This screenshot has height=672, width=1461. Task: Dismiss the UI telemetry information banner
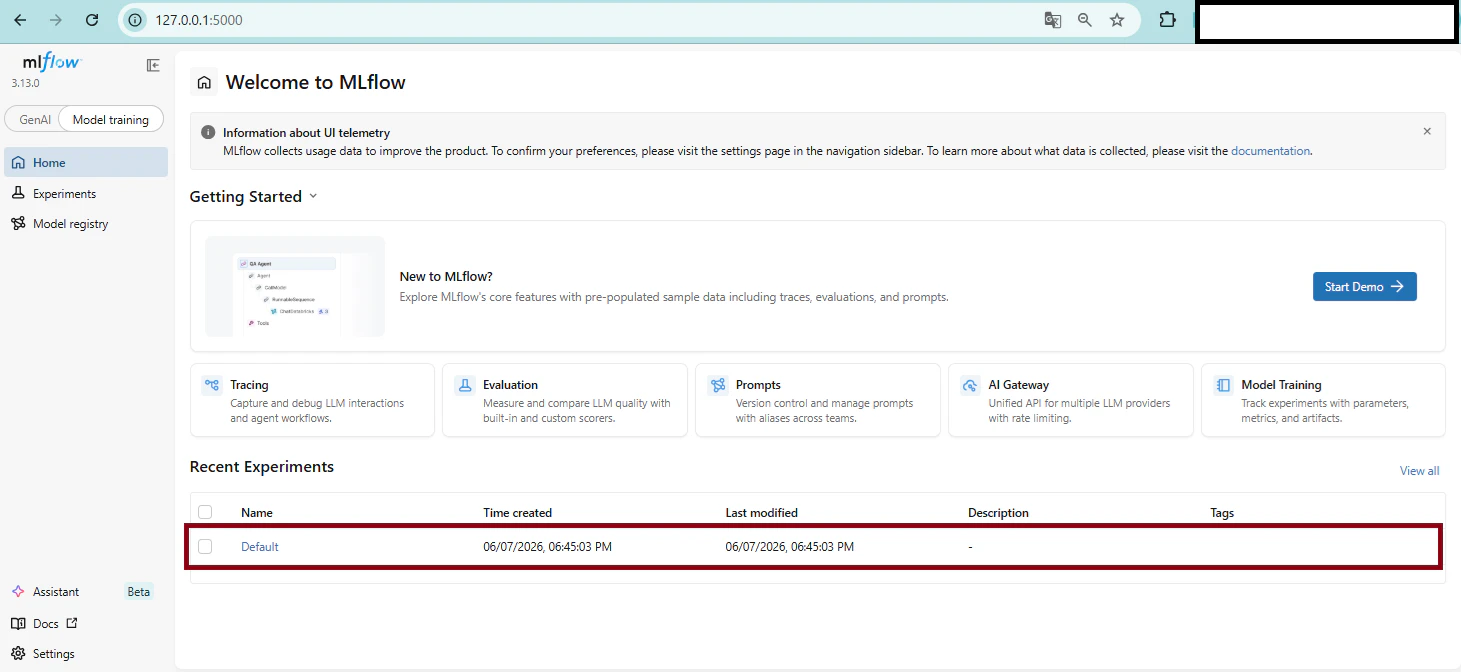pyautogui.click(x=1427, y=131)
